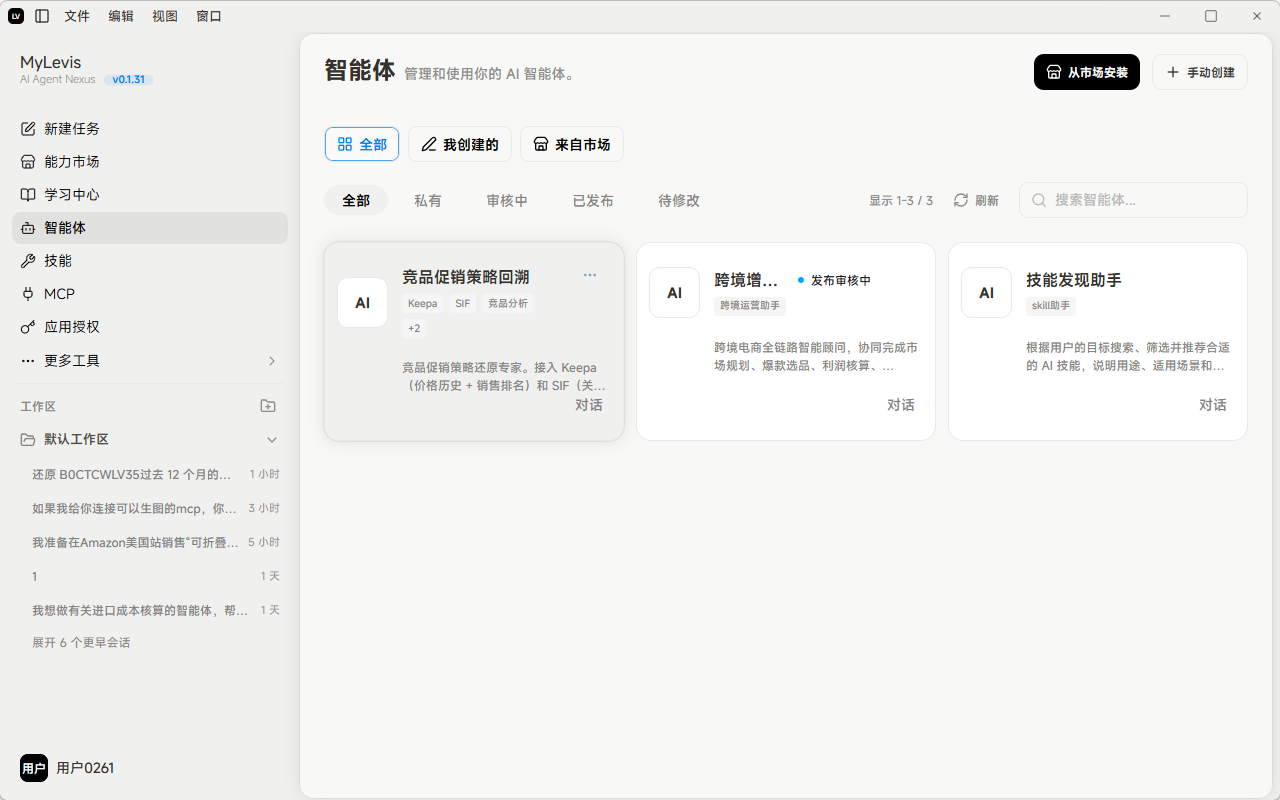
Task: Click the new workspace folder-plus icon
Action: tap(268, 406)
